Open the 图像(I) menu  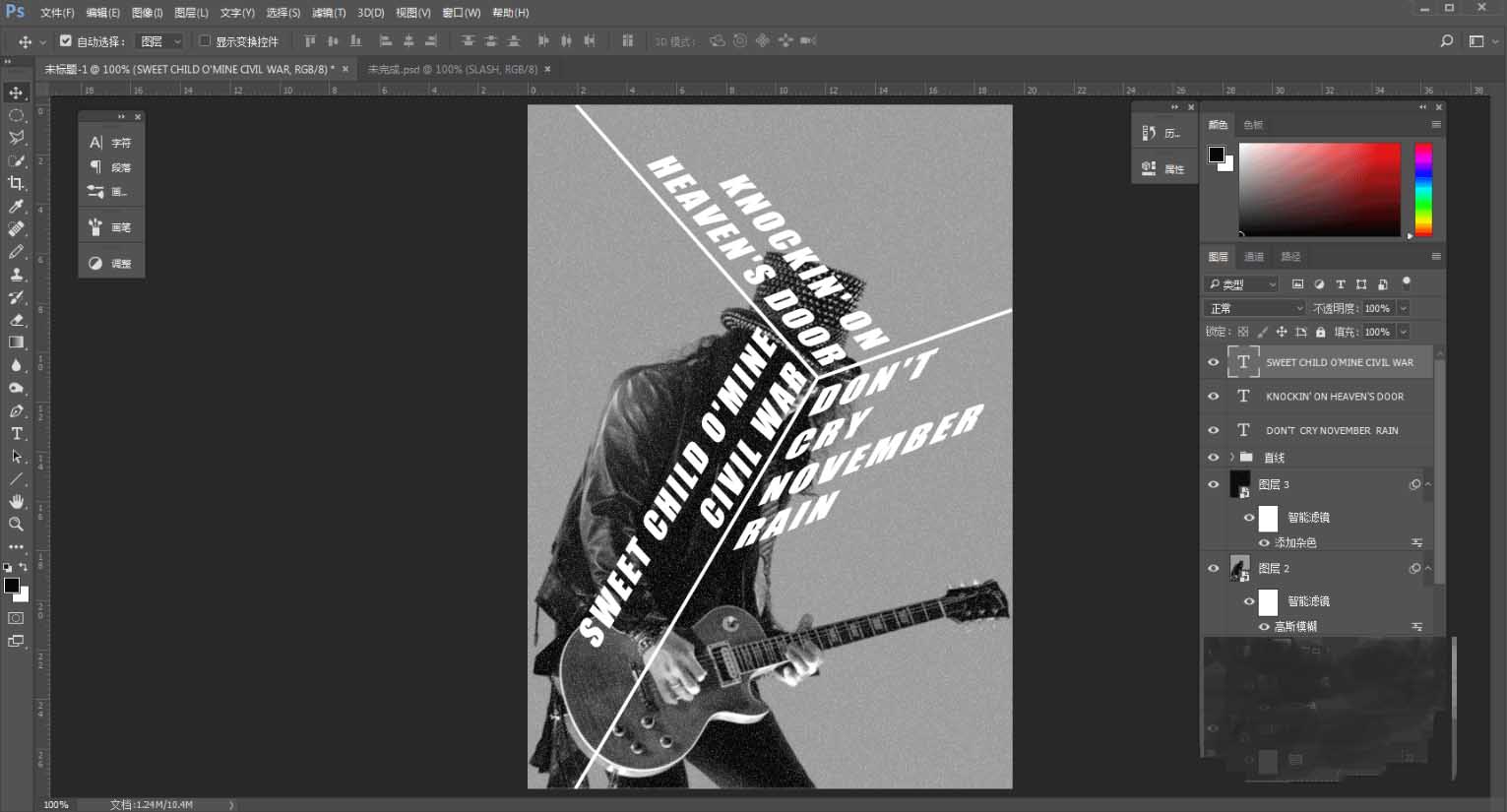click(147, 13)
